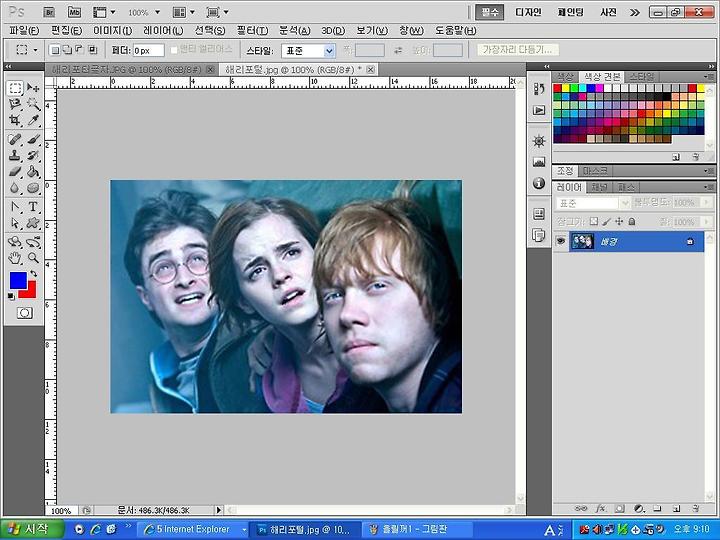Select the Custom Shape tool
720x540 pixels.
coord(33,223)
